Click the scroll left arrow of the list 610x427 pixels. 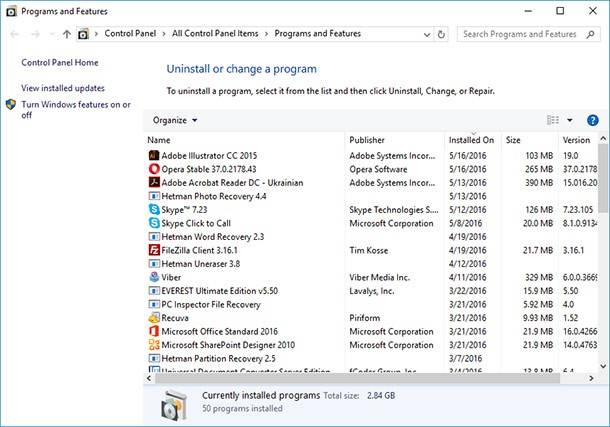pos(149,378)
